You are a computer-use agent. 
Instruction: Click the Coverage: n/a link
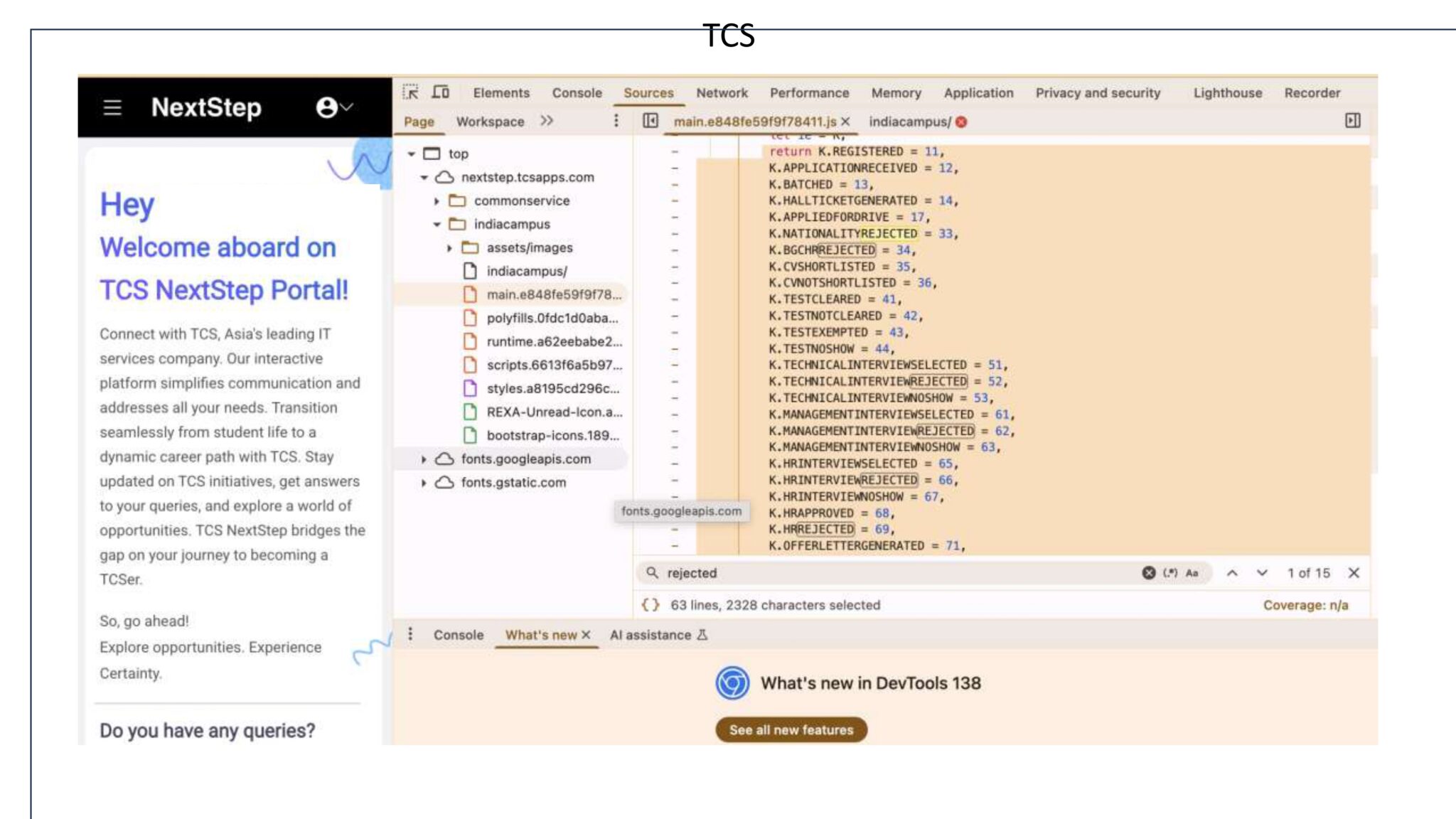coord(1307,605)
